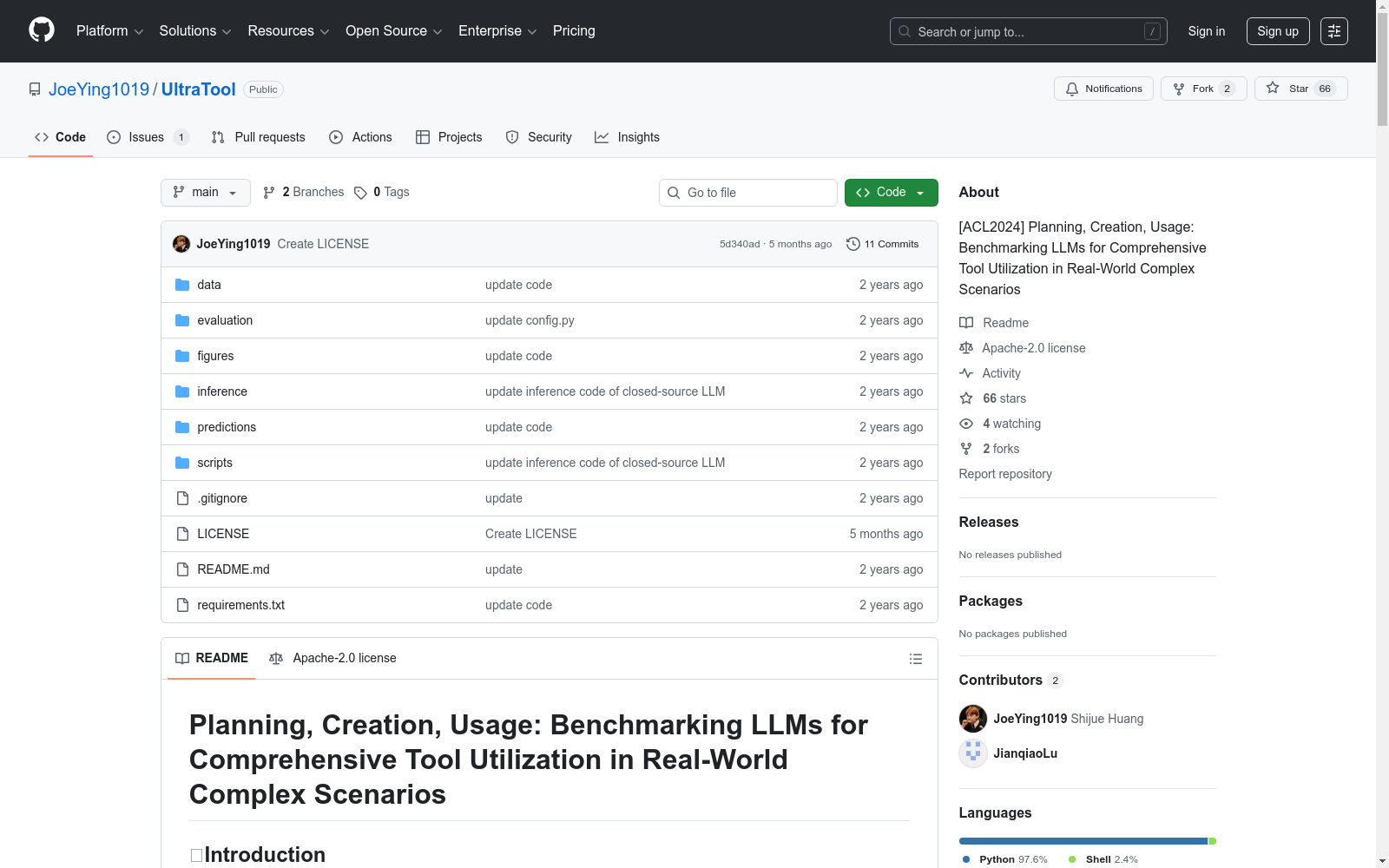Click the Sign up button
1389x868 pixels.
pyautogui.click(x=1278, y=31)
